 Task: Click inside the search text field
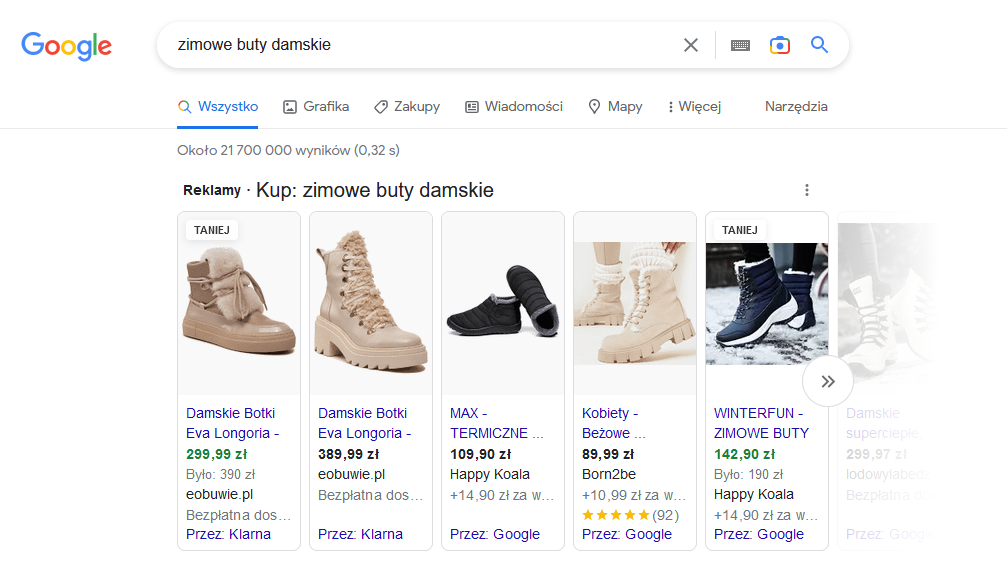pyautogui.click(x=420, y=45)
